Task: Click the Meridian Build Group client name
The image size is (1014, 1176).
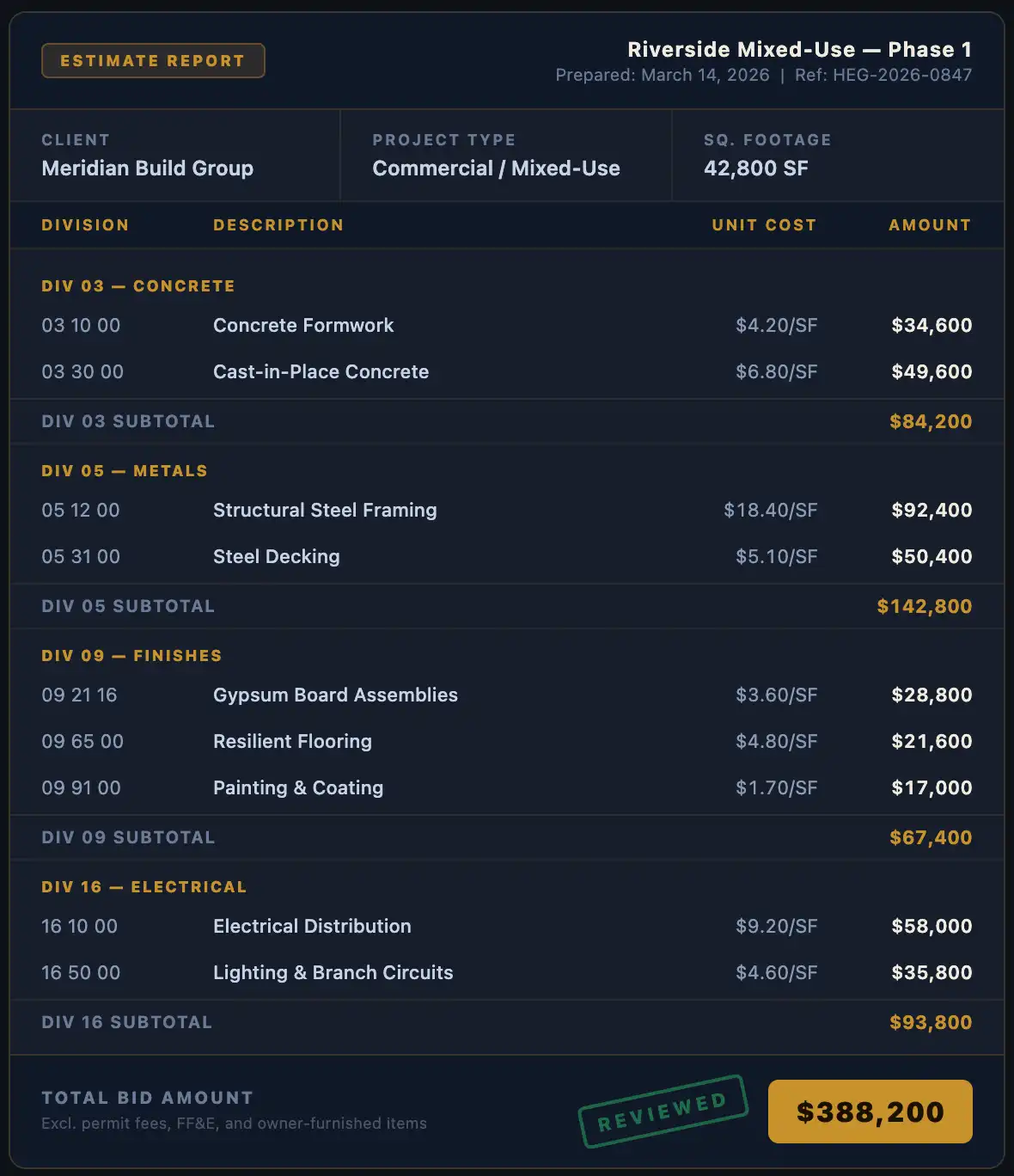Action: [148, 168]
